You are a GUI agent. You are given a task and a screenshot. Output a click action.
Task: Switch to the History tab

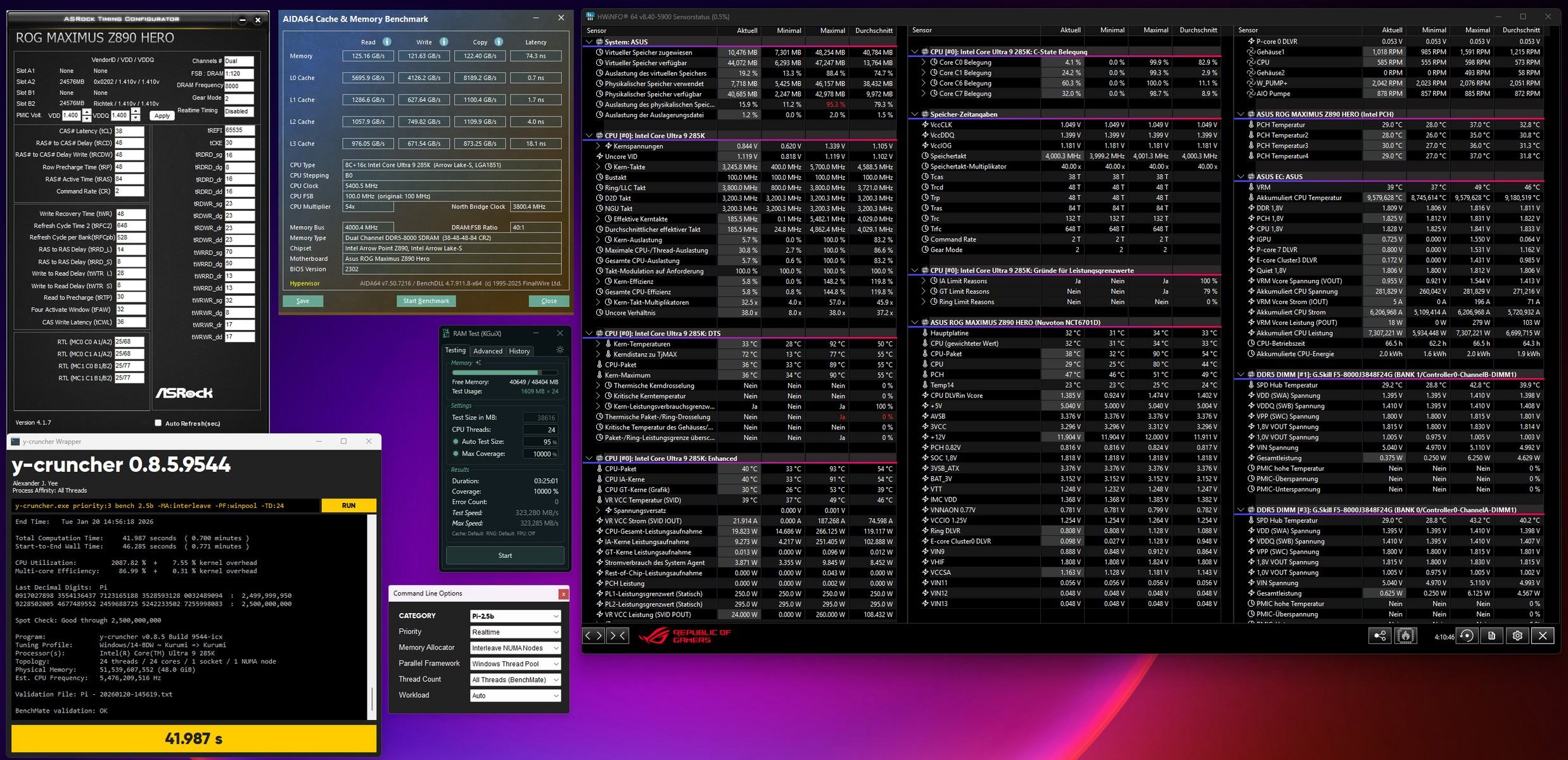tap(519, 351)
